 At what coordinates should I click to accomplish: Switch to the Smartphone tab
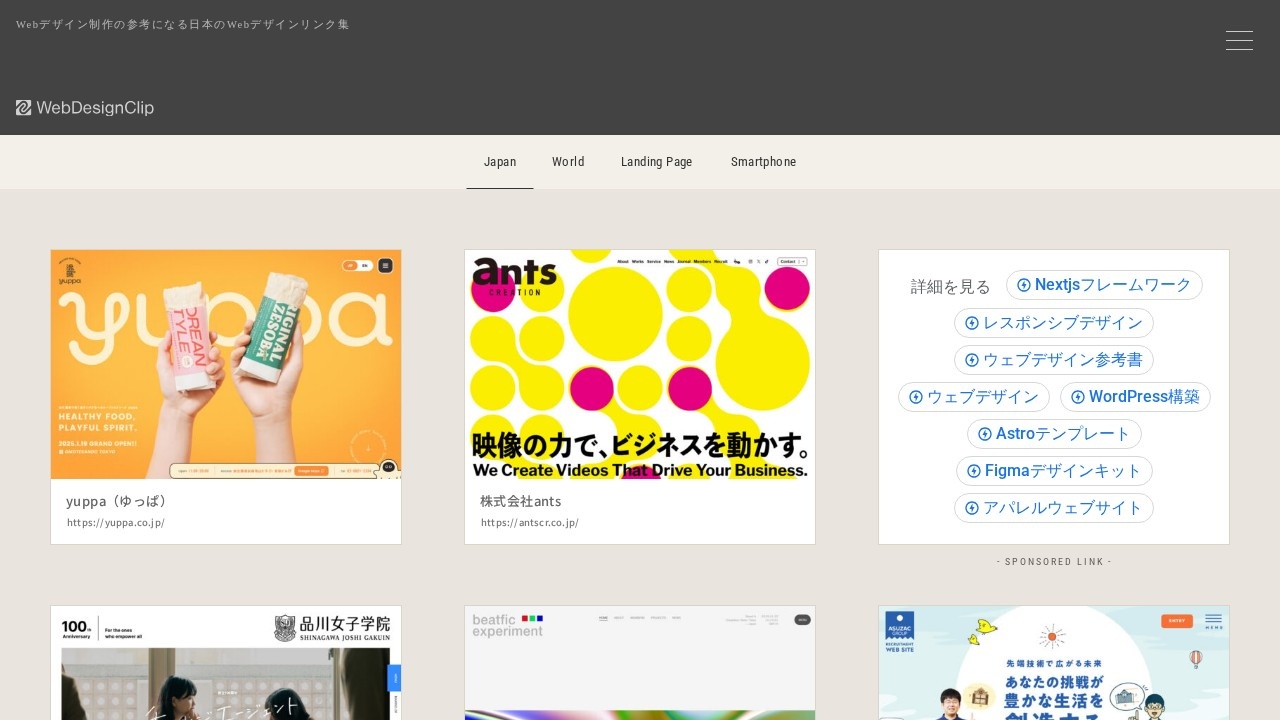point(764,162)
